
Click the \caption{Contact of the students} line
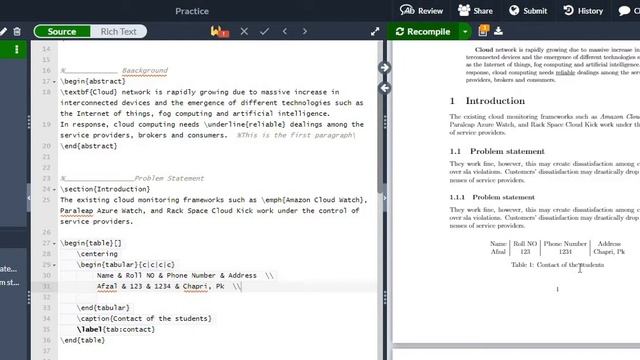pyautogui.click(x=144, y=318)
